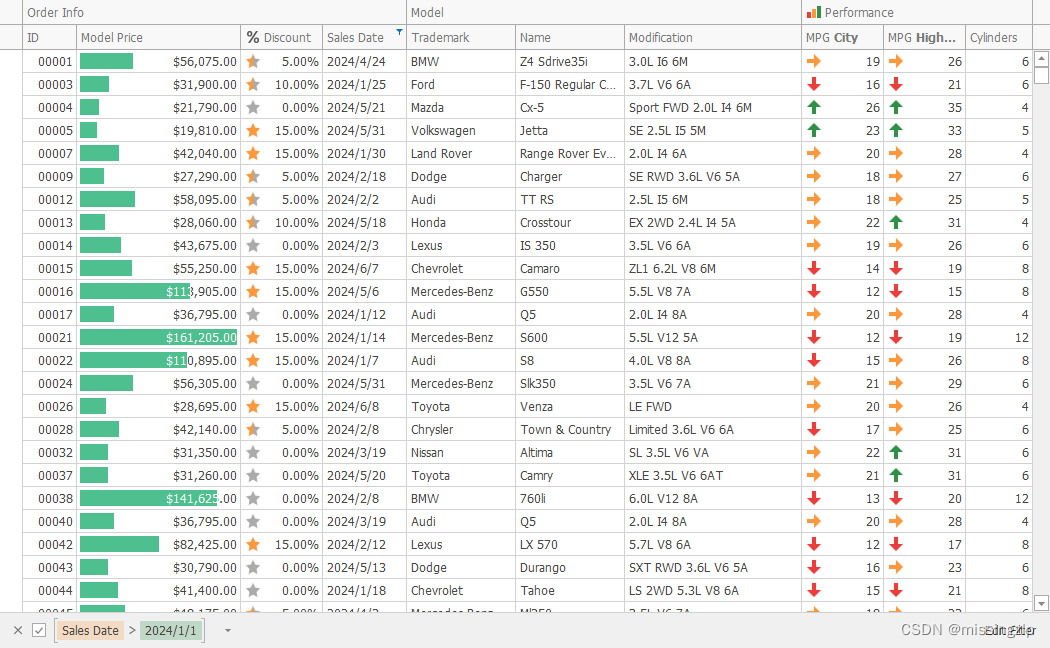This screenshot has height=648, width=1050.
Task: Click MPG Highway orange arrow for Audi S8
Action: [x=895, y=360]
